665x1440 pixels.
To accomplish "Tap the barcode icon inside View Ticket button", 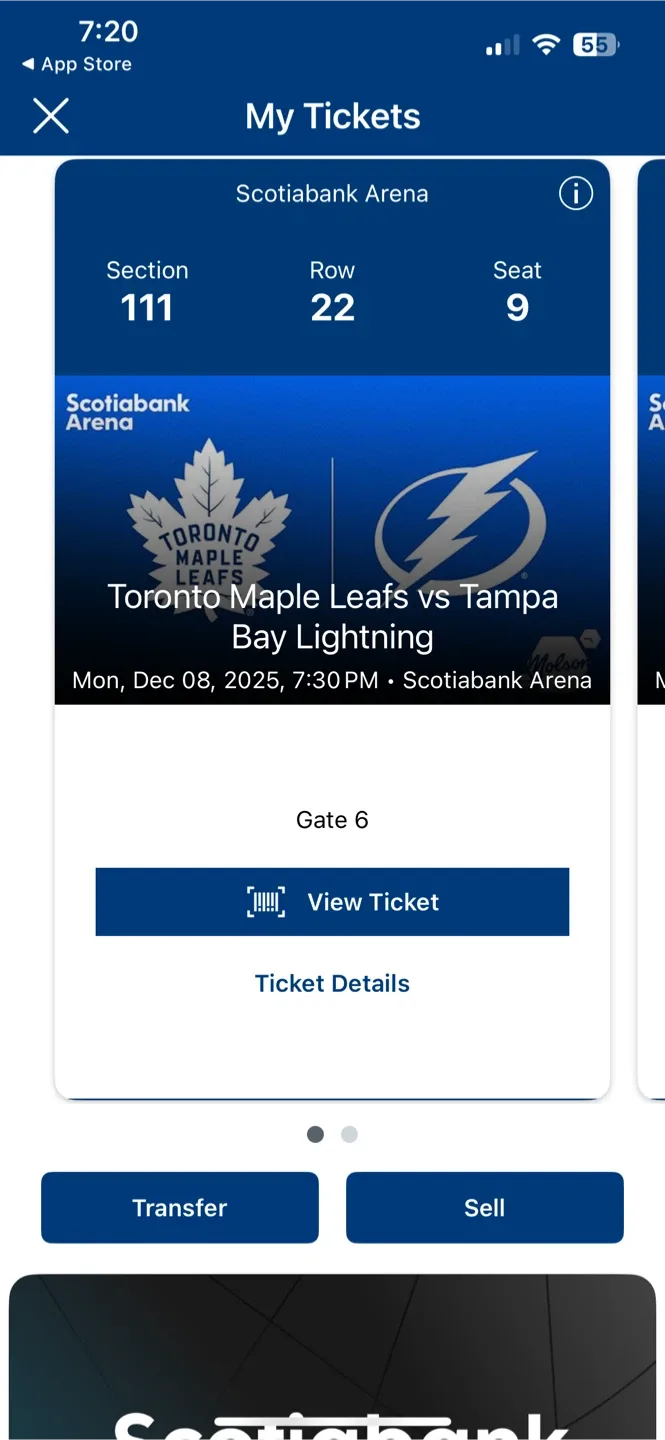I will pyautogui.click(x=264, y=901).
